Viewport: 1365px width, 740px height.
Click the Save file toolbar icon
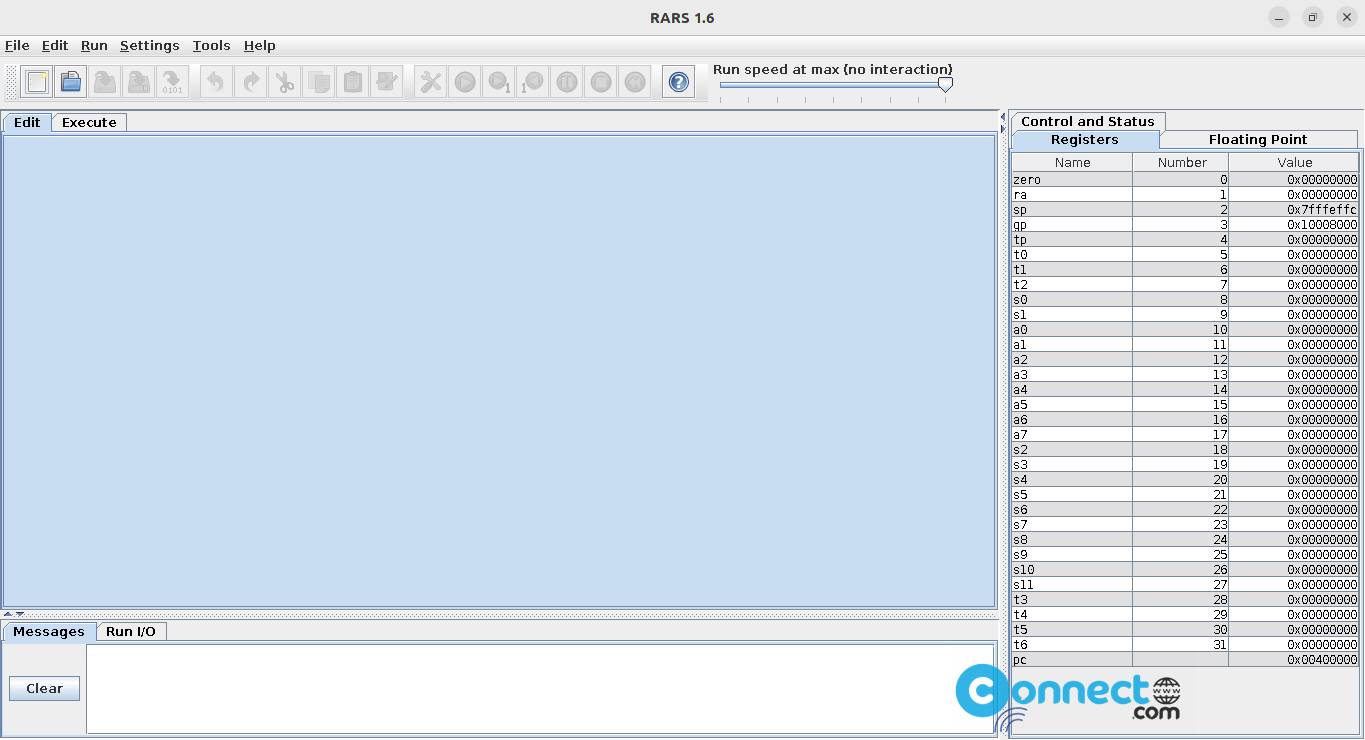click(x=105, y=82)
